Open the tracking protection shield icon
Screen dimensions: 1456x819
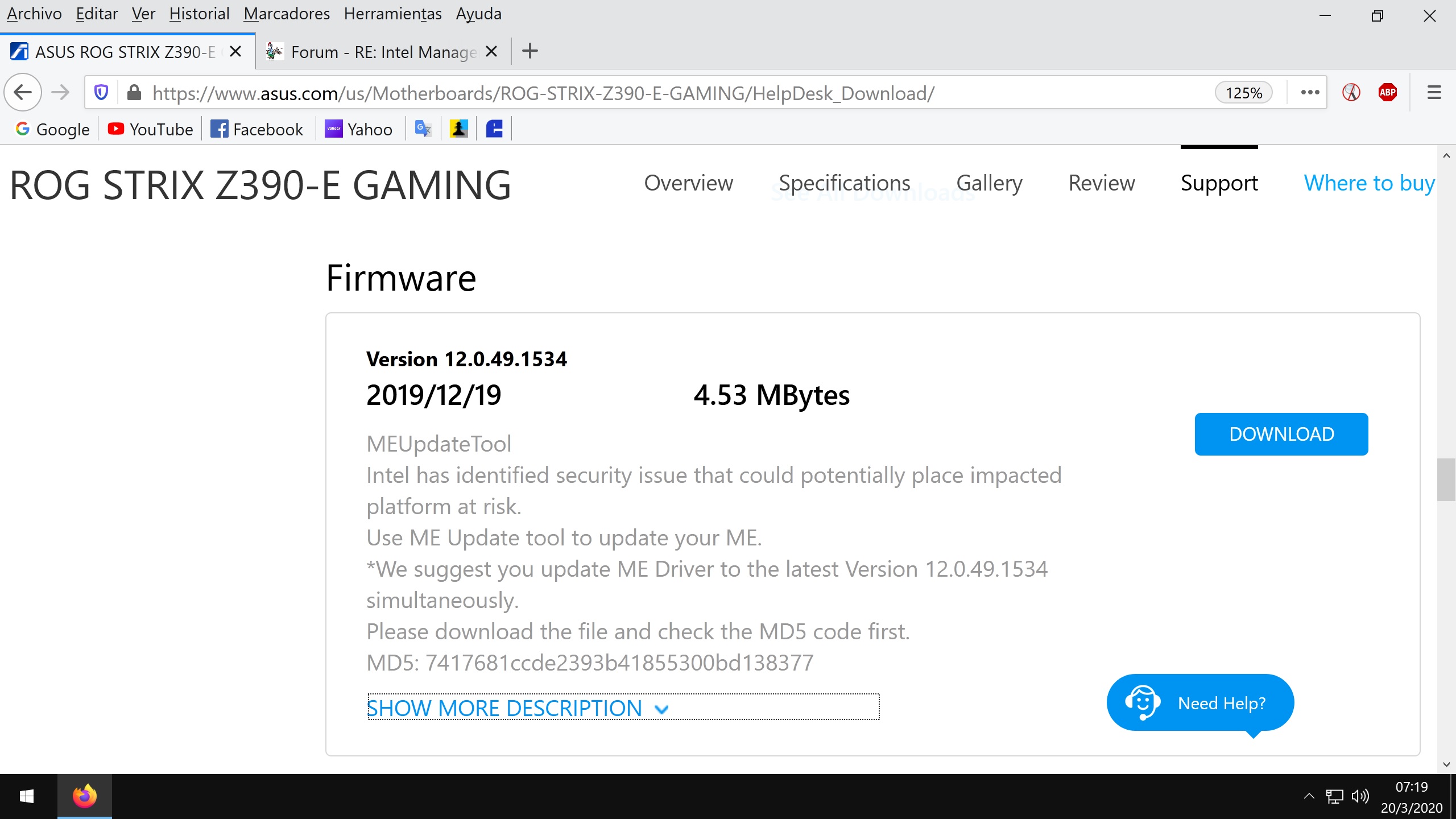click(x=101, y=92)
